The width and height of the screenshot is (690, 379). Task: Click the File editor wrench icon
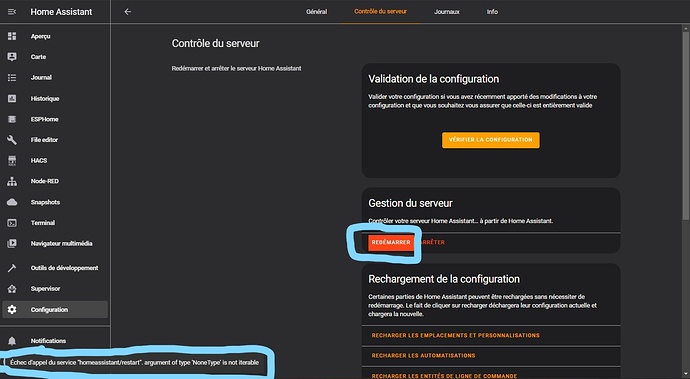click(12, 140)
